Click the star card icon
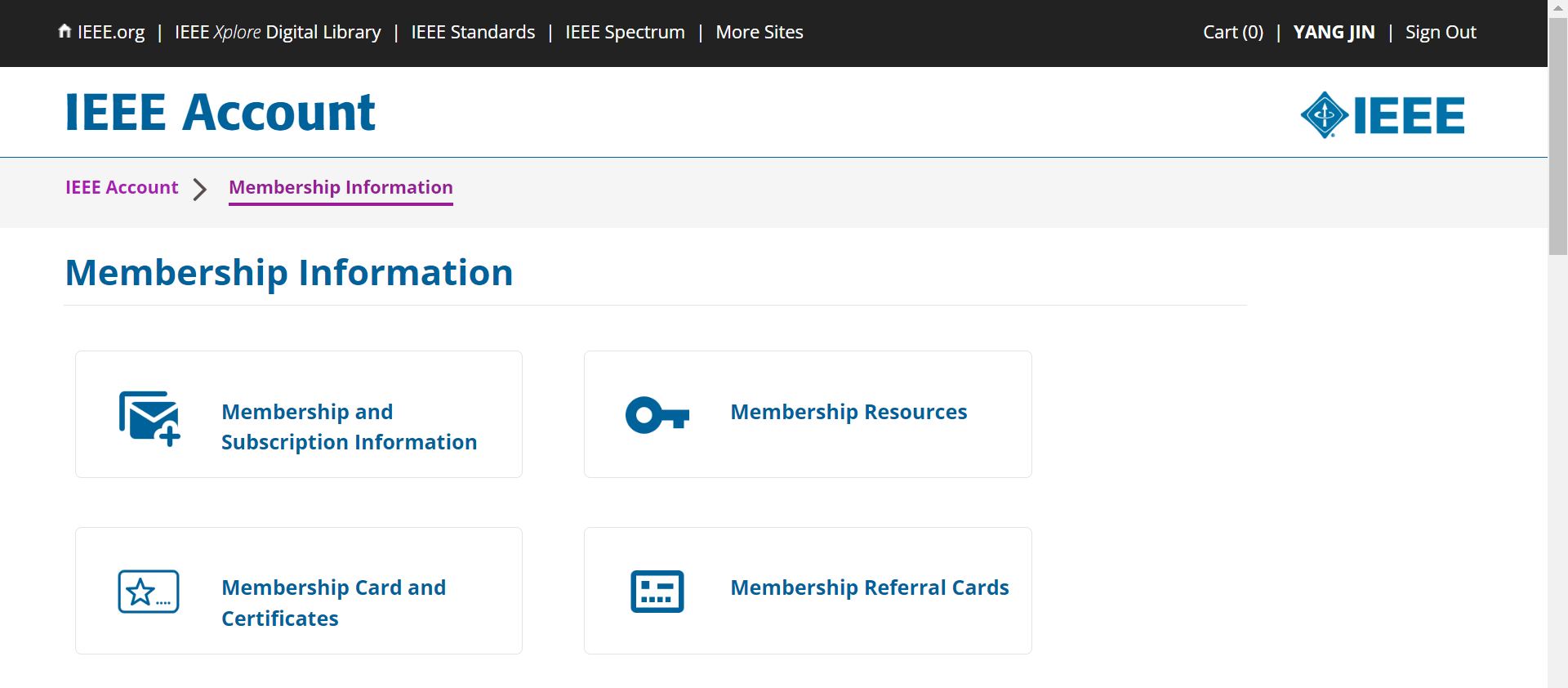 click(x=149, y=592)
